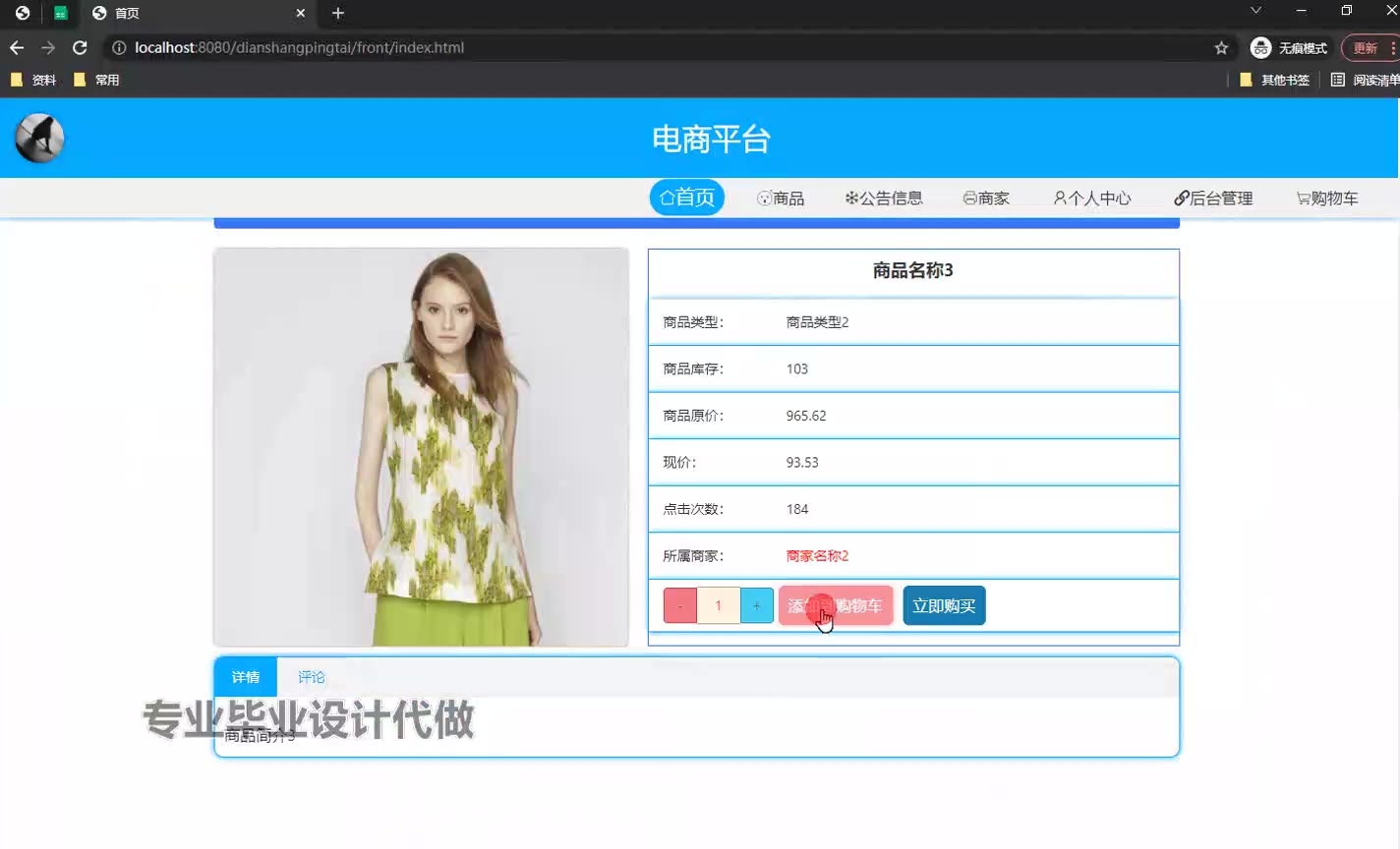Click the site info icon beside the URL

(119, 47)
